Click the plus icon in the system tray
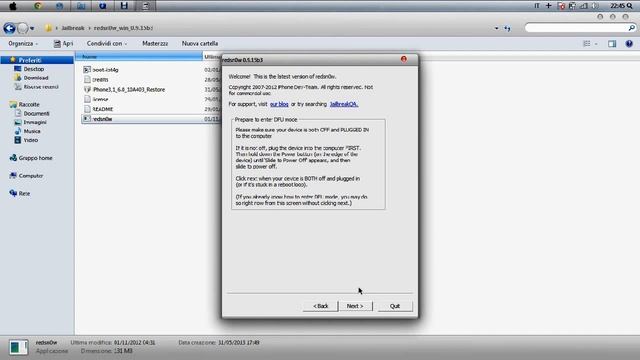The width and height of the screenshot is (640, 360). 549,6
